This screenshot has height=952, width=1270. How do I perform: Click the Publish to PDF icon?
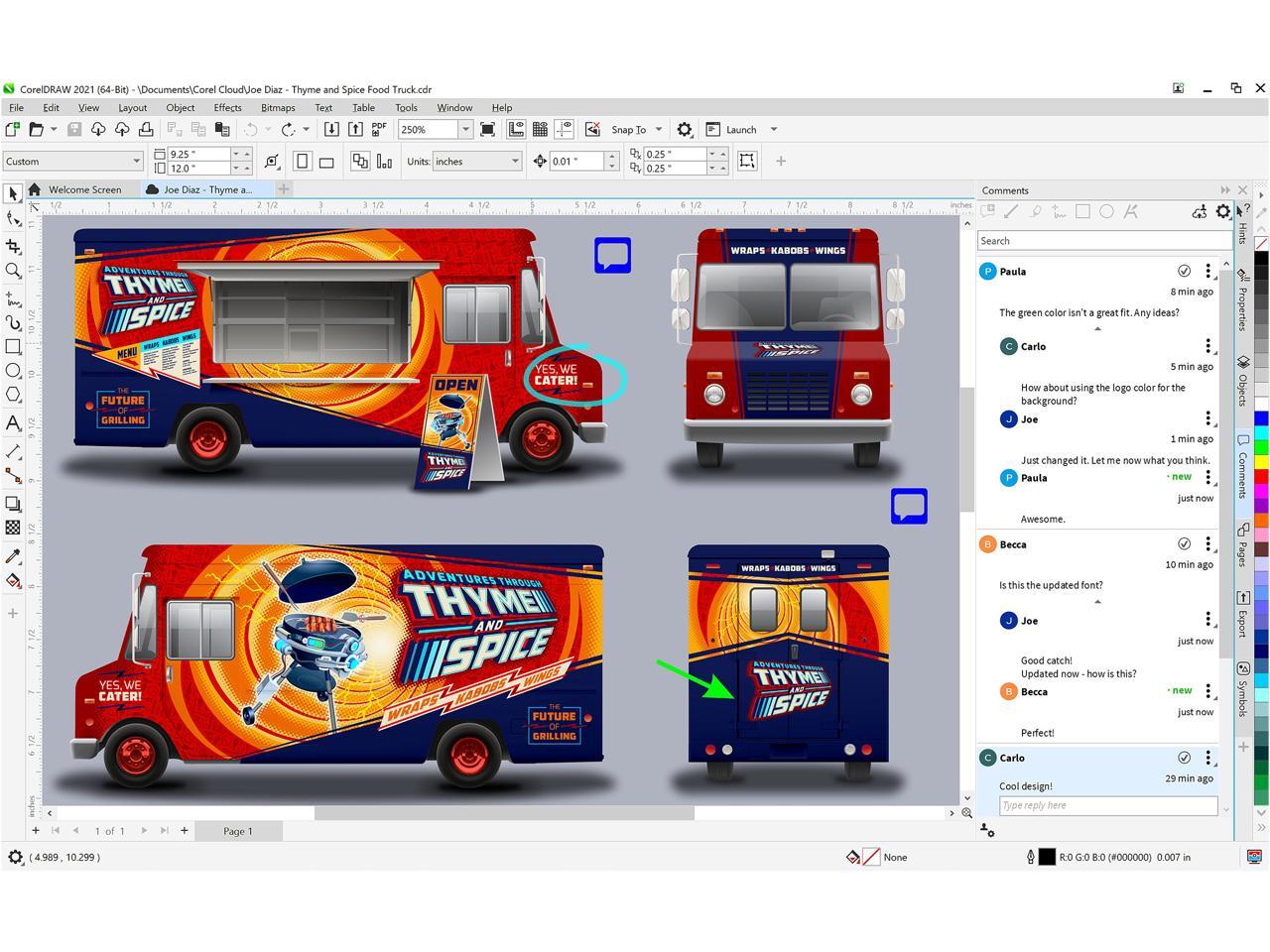(379, 129)
